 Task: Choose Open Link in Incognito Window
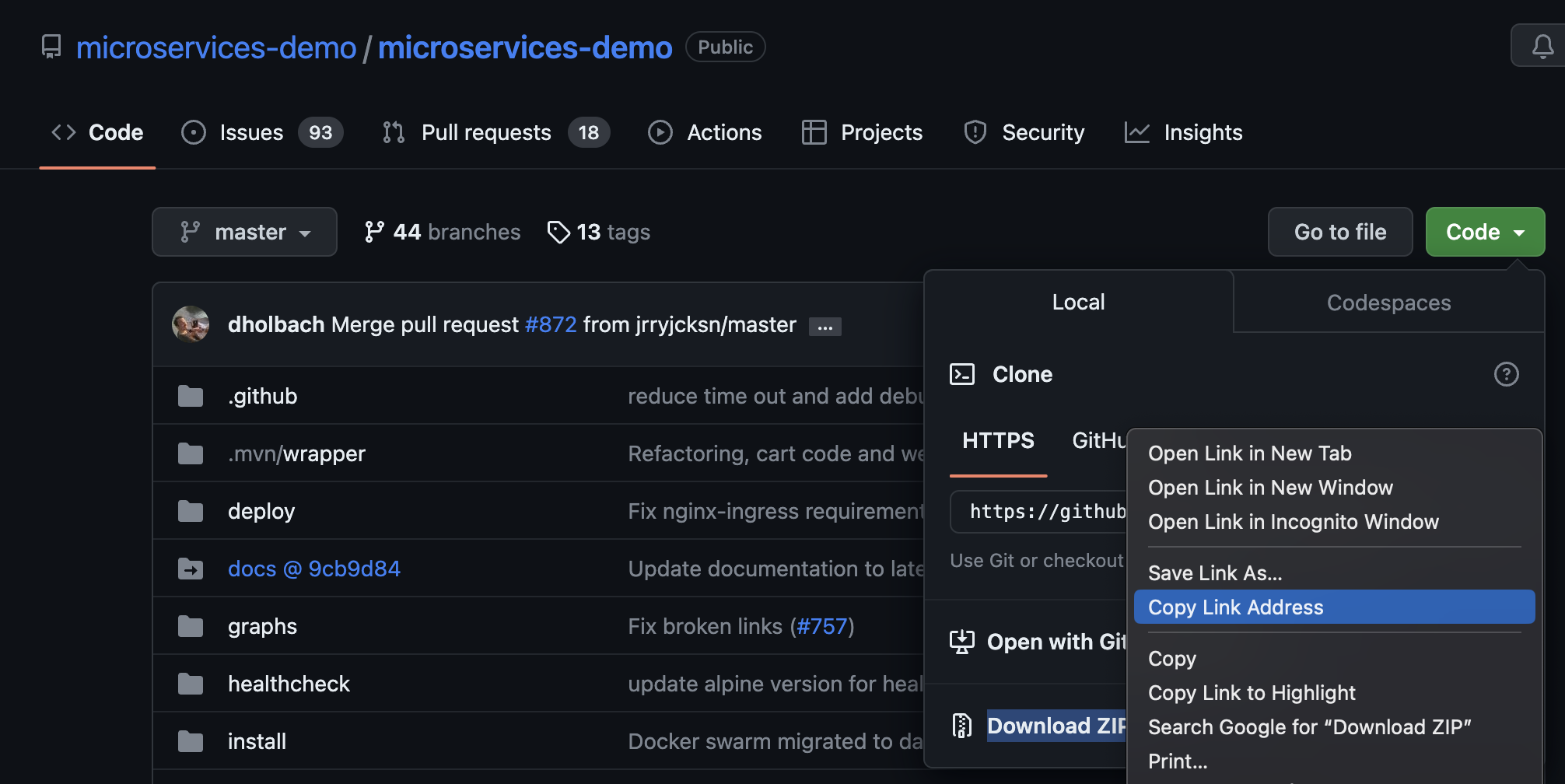point(1335,522)
